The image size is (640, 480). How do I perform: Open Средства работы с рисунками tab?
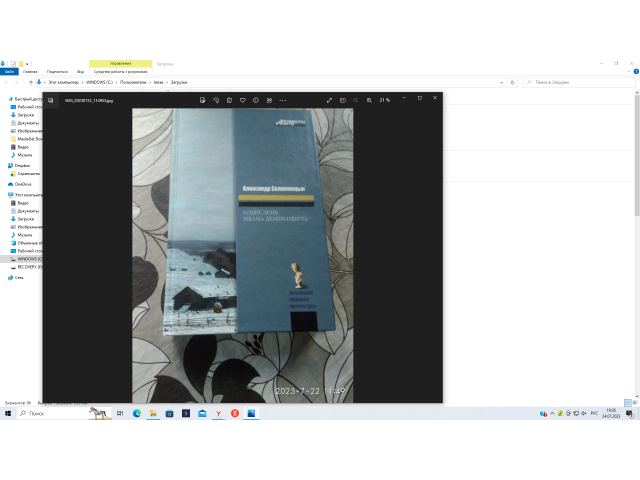click(121, 71)
